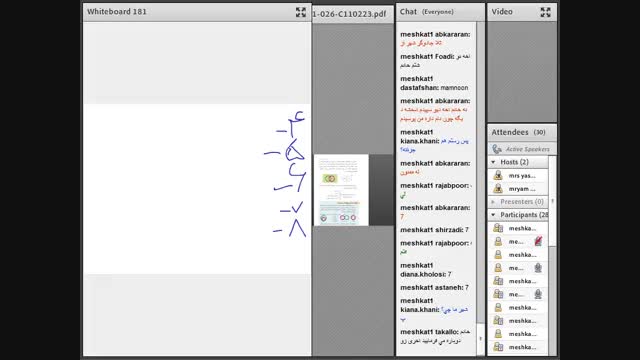The image size is (640, 360).
Task: Click the raised-hand status icon beside participant
Action: (x=538, y=242)
